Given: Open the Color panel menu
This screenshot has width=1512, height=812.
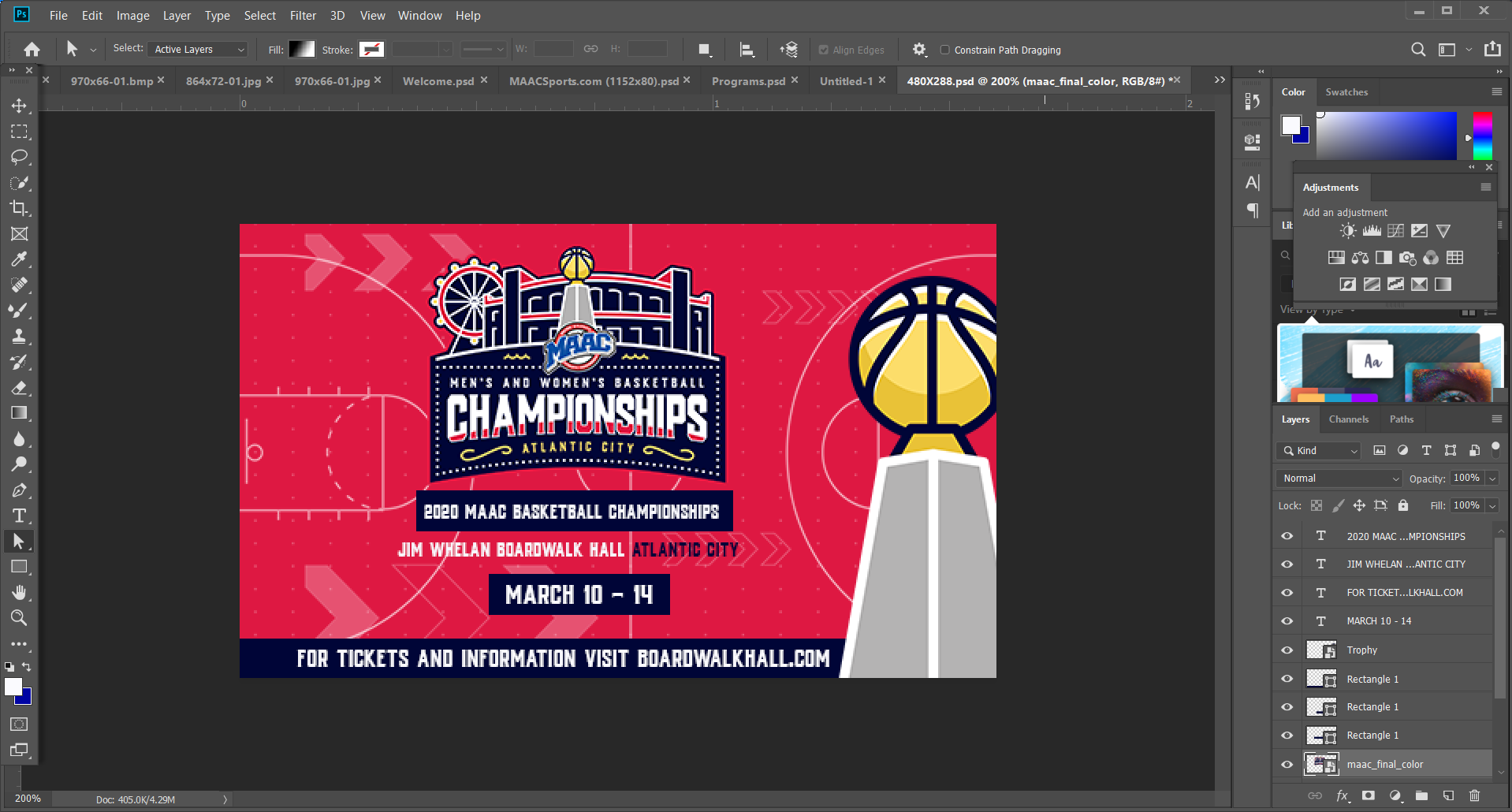Looking at the screenshot, I should [1496, 91].
